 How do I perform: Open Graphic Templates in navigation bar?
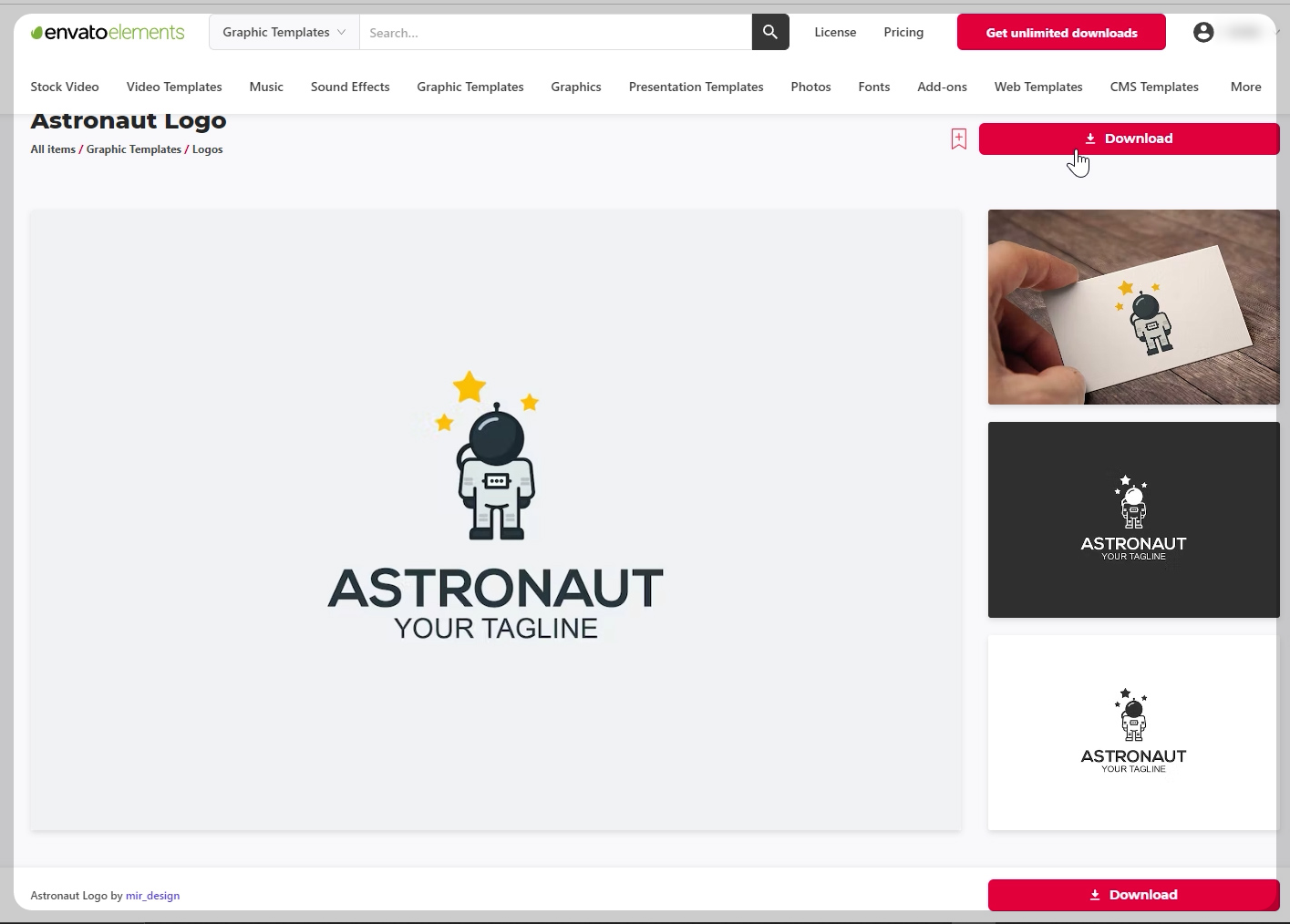pos(470,87)
